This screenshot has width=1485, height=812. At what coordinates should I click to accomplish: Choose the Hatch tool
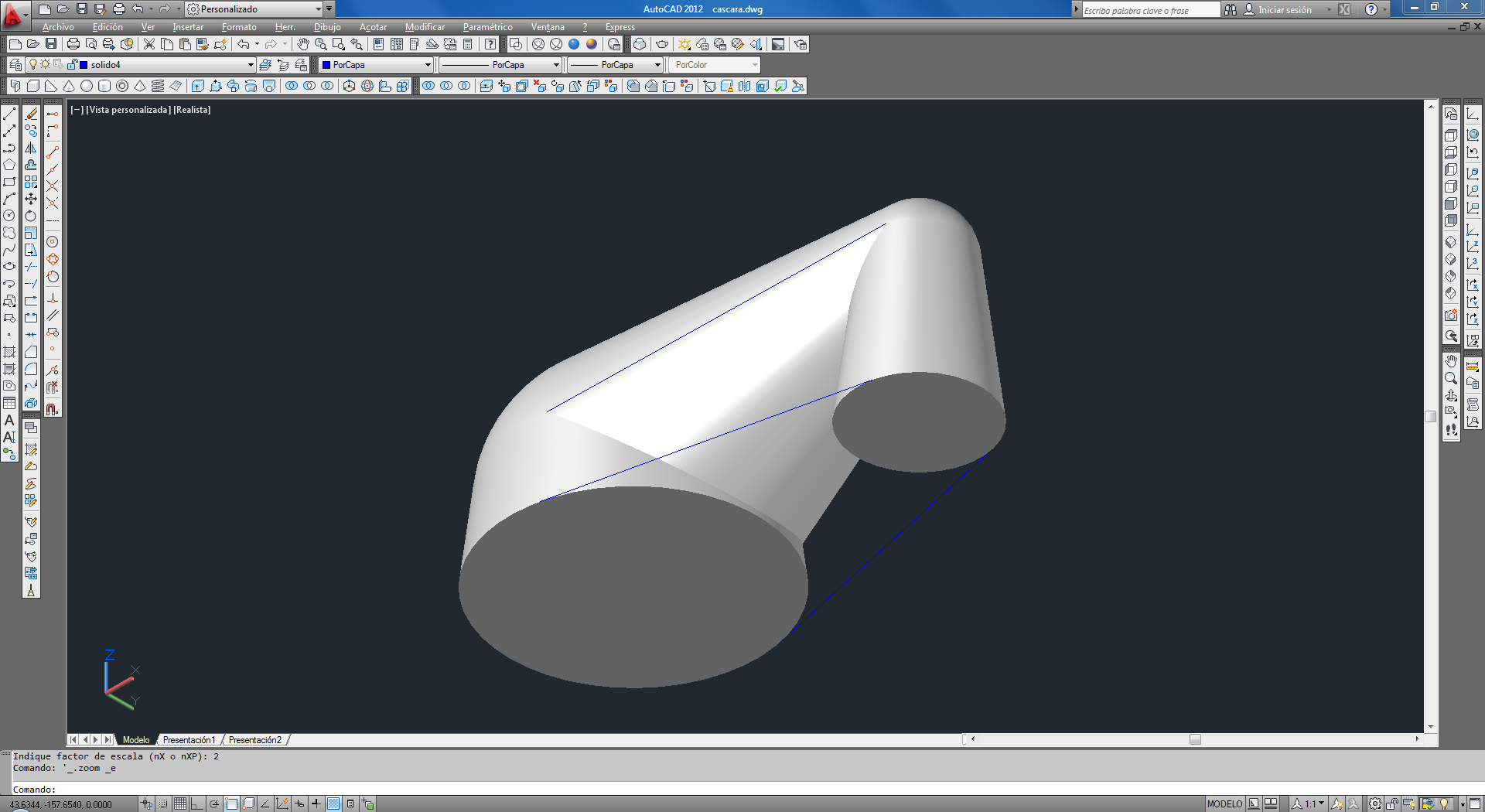point(9,352)
